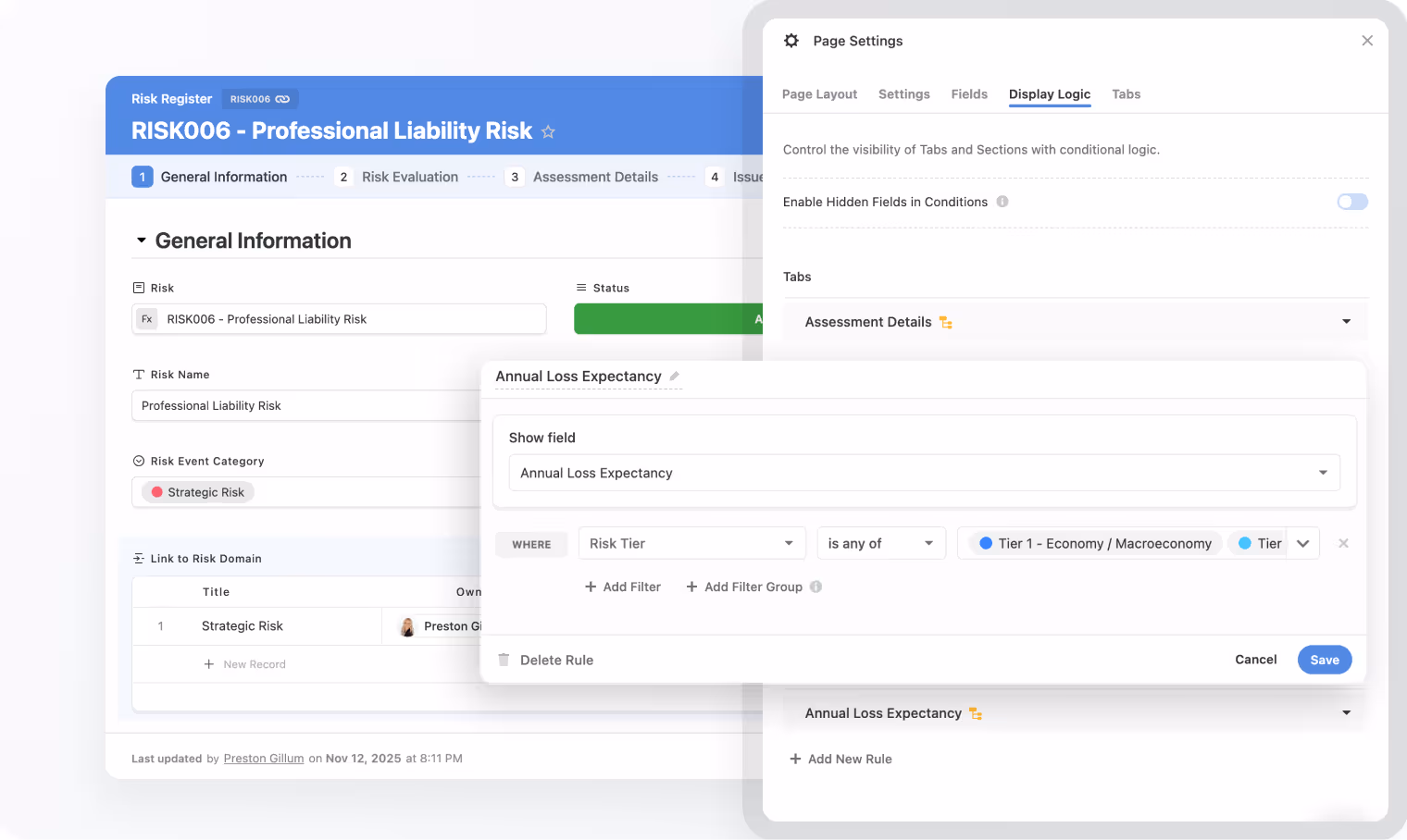This screenshot has width=1407, height=840.
Task: Click the RISK006 link chain icon
Action: pyautogui.click(x=282, y=99)
